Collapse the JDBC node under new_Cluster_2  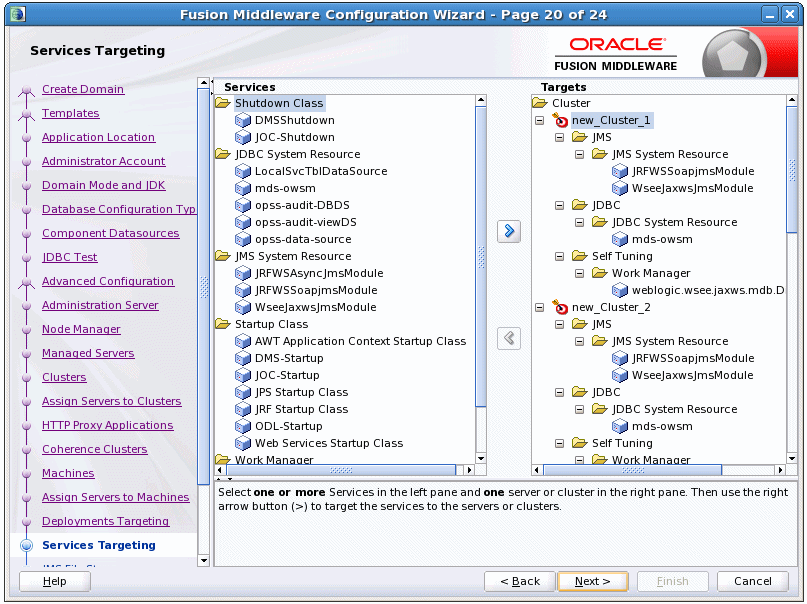pyautogui.click(x=559, y=392)
